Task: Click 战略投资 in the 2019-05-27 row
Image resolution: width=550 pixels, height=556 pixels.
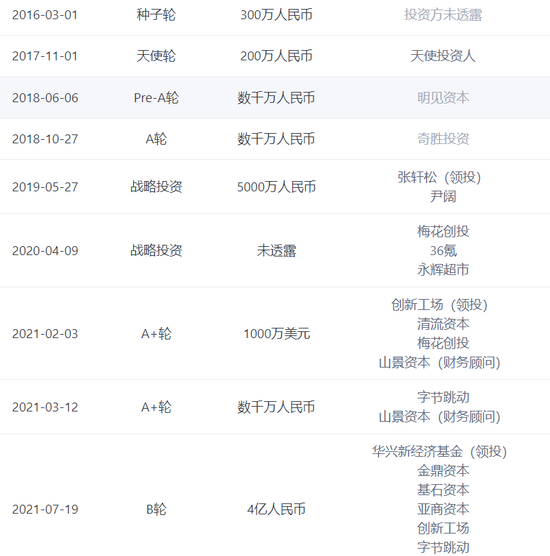Action: coord(156,187)
